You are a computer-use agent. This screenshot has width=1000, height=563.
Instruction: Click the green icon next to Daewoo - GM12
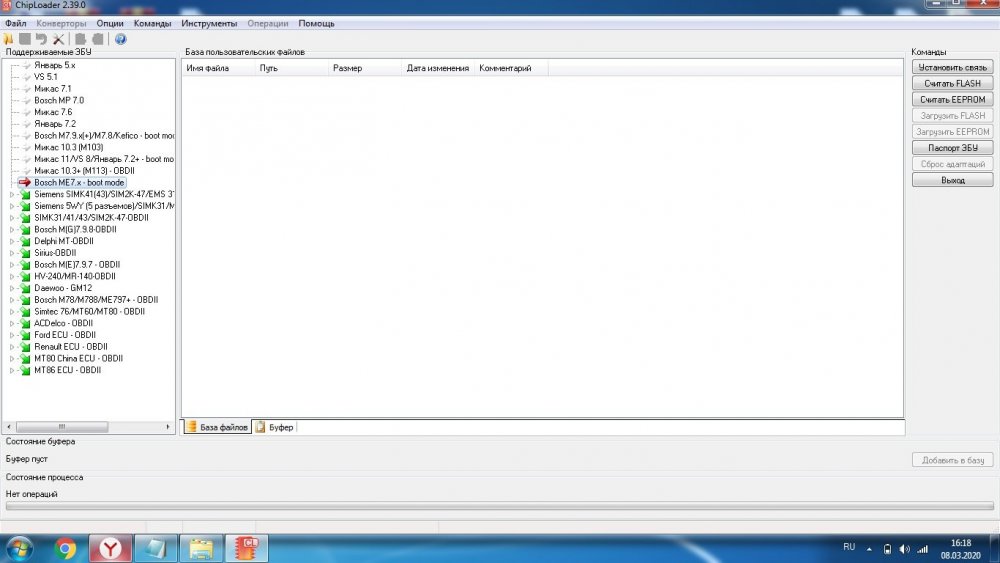(26, 288)
